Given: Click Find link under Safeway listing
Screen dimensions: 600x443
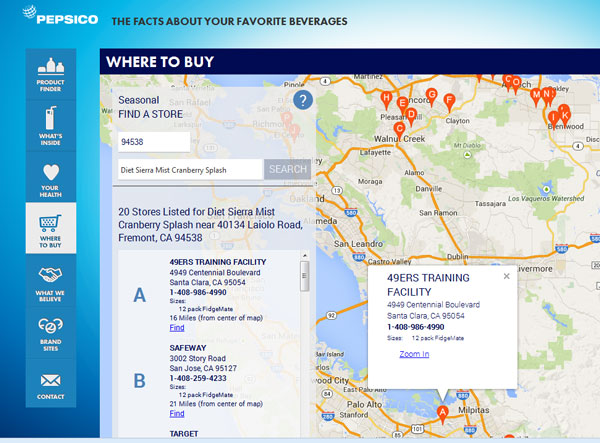Looking at the screenshot, I should [x=177, y=414].
